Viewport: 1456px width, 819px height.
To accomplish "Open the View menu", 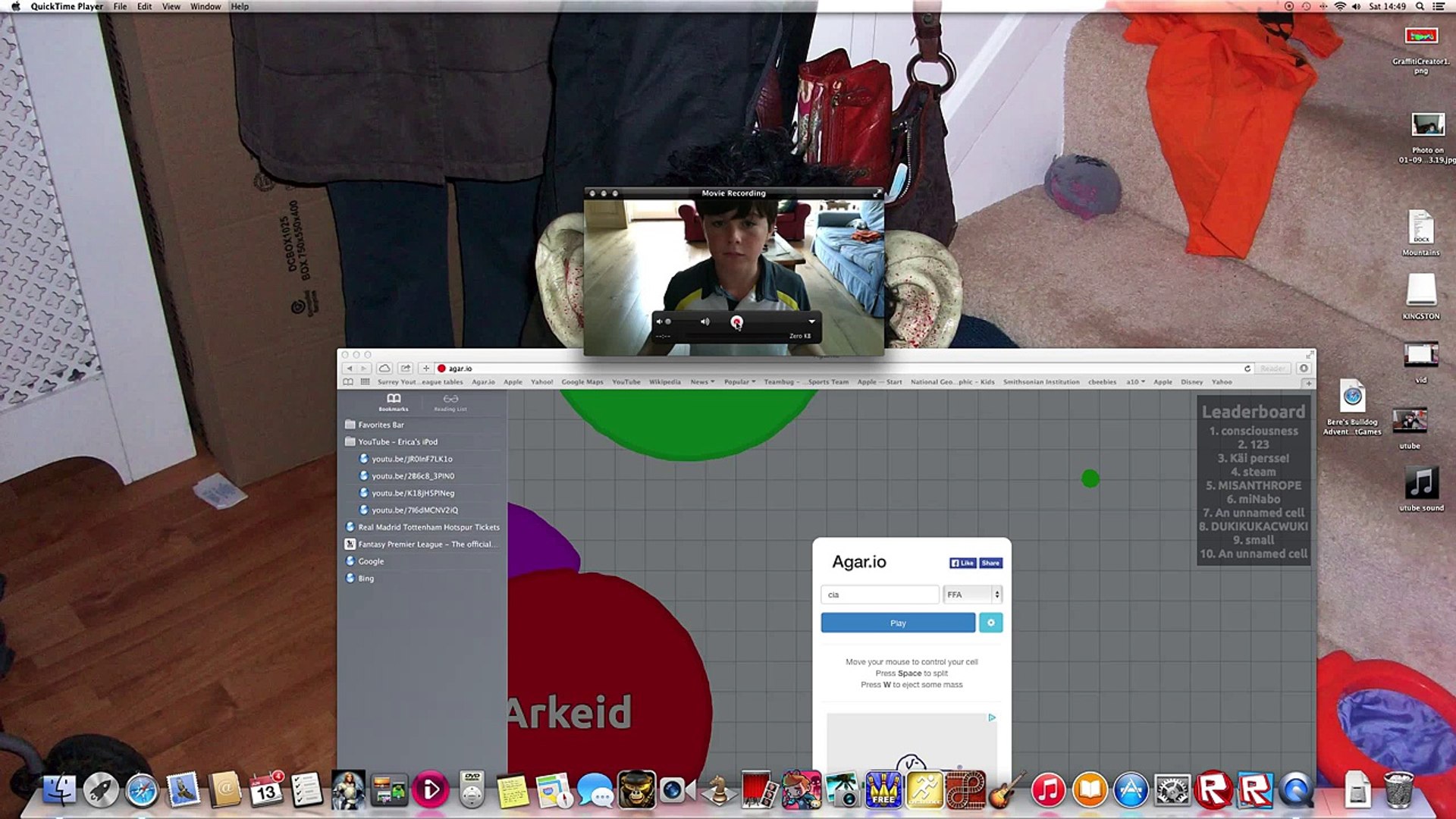I will click(x=171, y=6).
